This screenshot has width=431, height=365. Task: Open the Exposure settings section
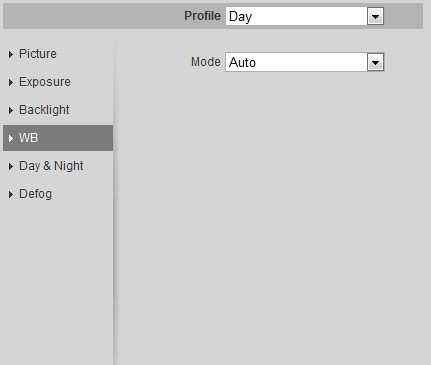tap(45, 82)
